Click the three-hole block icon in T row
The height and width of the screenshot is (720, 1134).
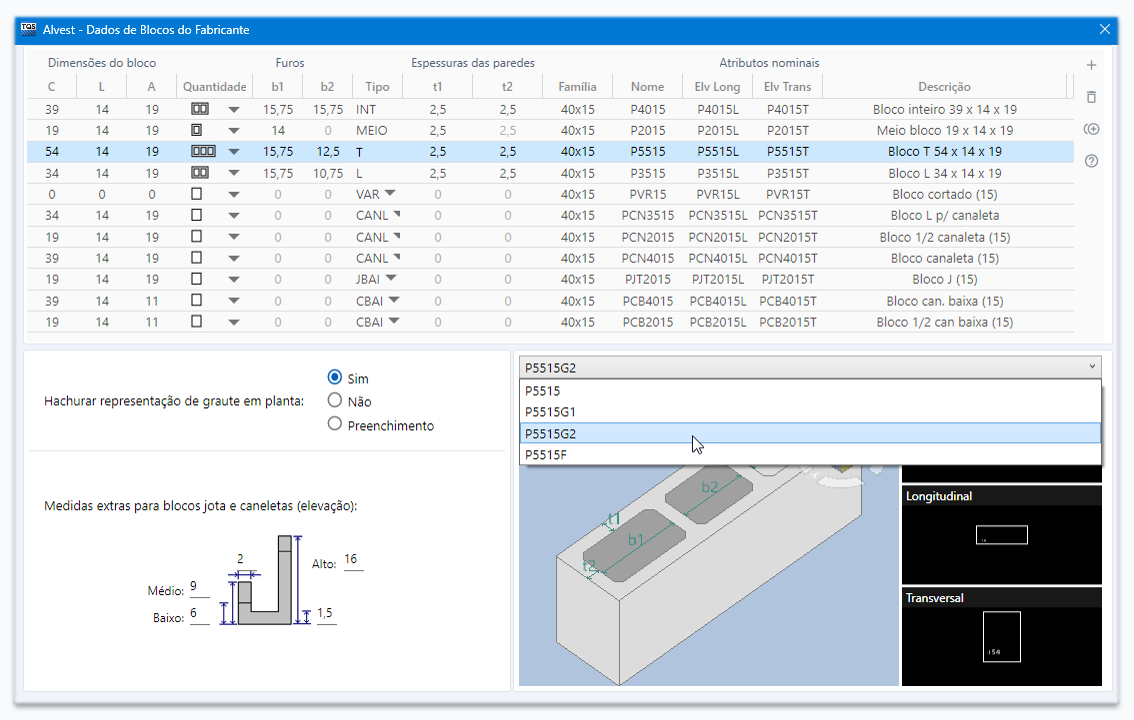click(x=203, y=152)
